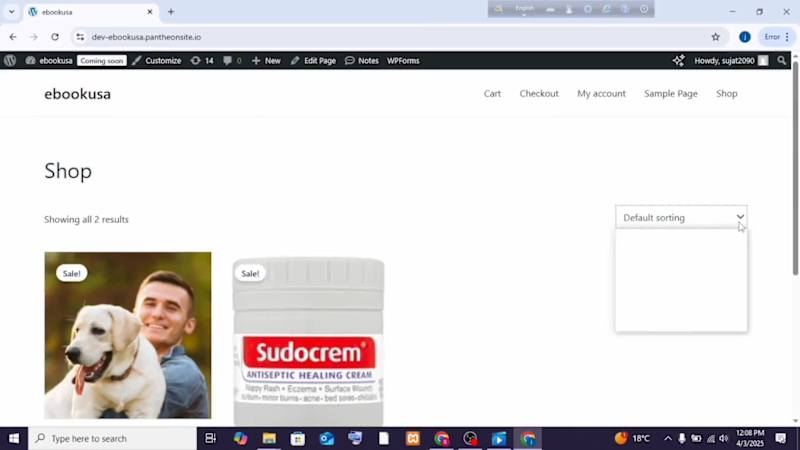Click the browser forward arrow
The height and width of the screenshot is (450, 800).
pos(34,37)
